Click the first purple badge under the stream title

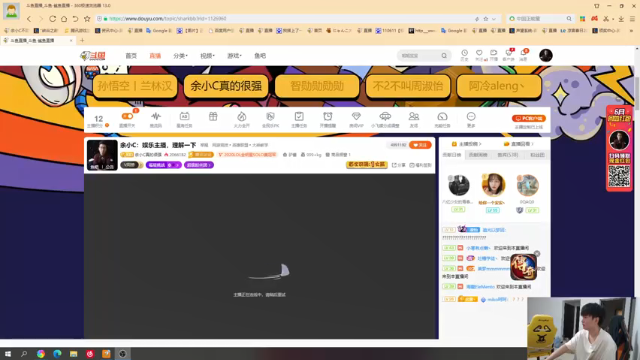point(164,165)
